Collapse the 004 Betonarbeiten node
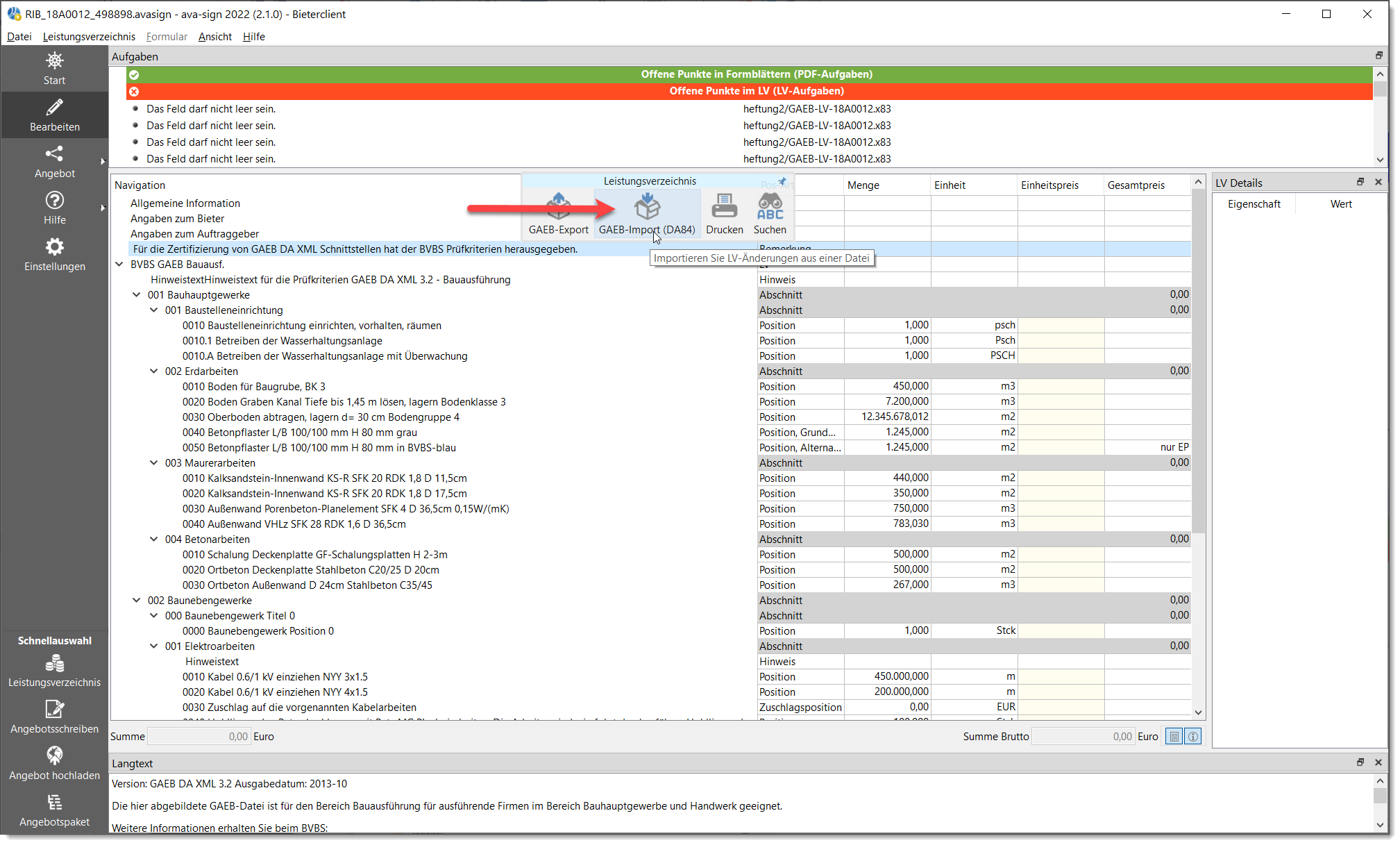The height and width of the screenshot is (845, 1400). click(154, 539)
